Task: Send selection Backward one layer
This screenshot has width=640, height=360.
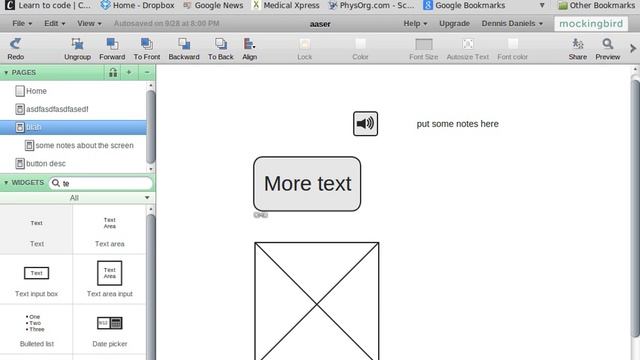Action: coord(184,49)
